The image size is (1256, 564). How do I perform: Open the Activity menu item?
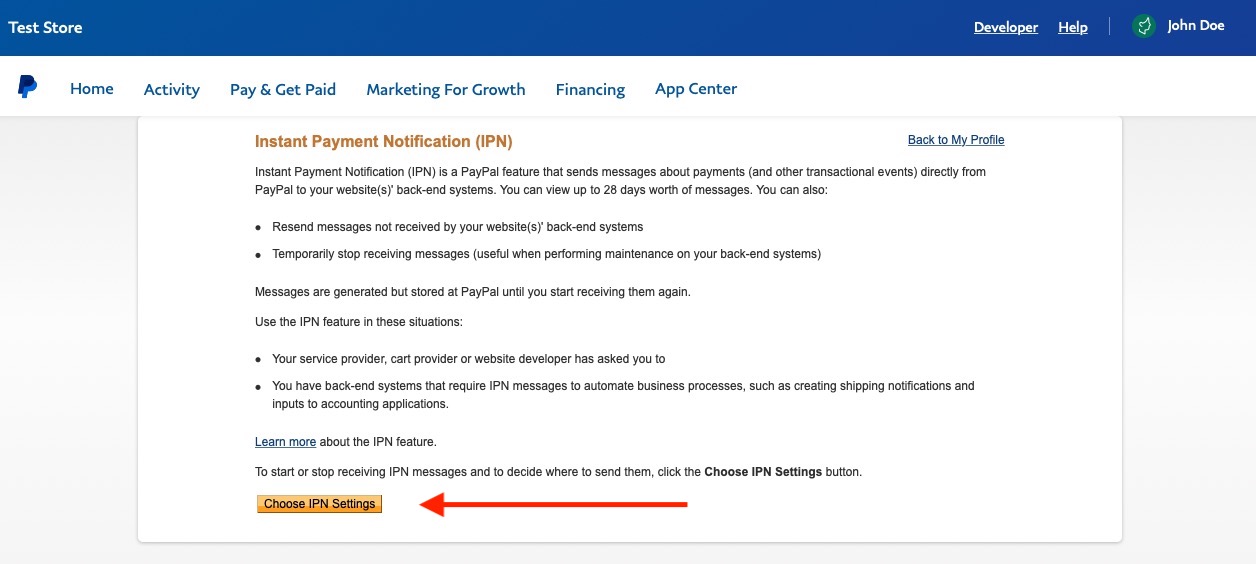point(172,89)
